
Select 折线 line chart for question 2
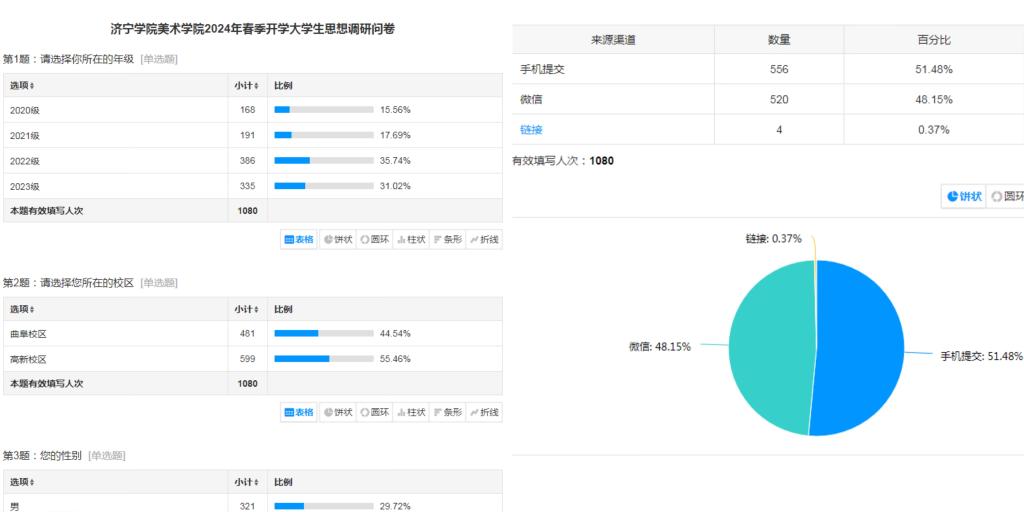(x=484, y=412)
